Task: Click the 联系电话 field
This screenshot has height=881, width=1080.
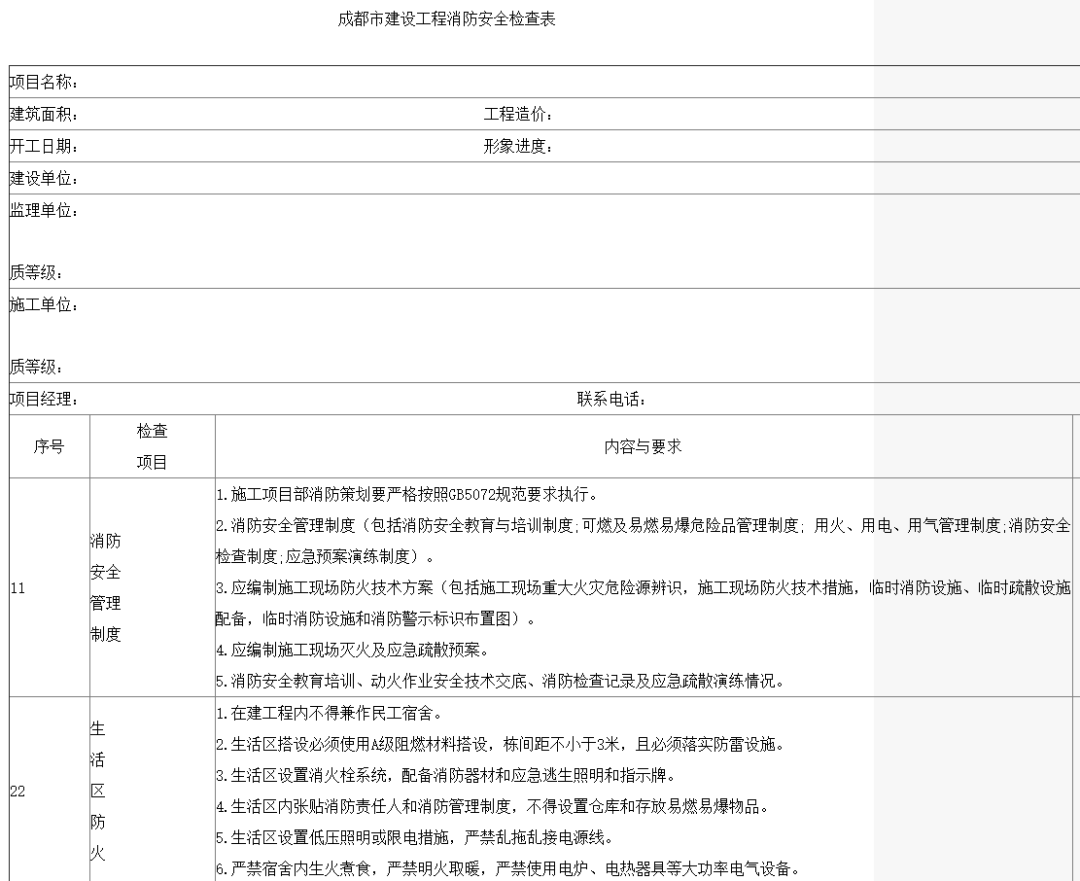Action: coord(610,400)
